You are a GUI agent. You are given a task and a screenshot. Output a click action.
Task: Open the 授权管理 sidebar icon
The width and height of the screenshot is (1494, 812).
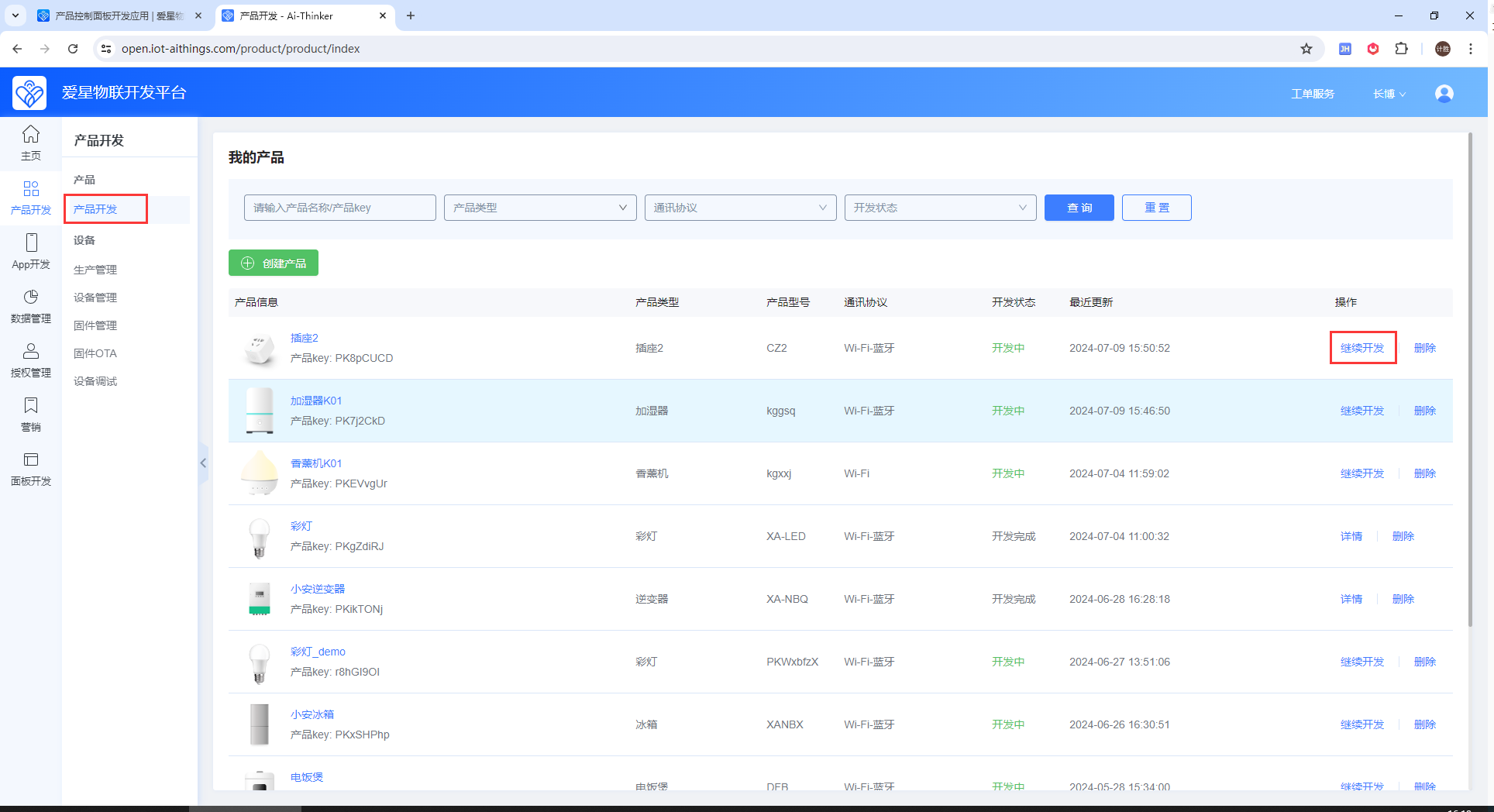coord(30,360)
